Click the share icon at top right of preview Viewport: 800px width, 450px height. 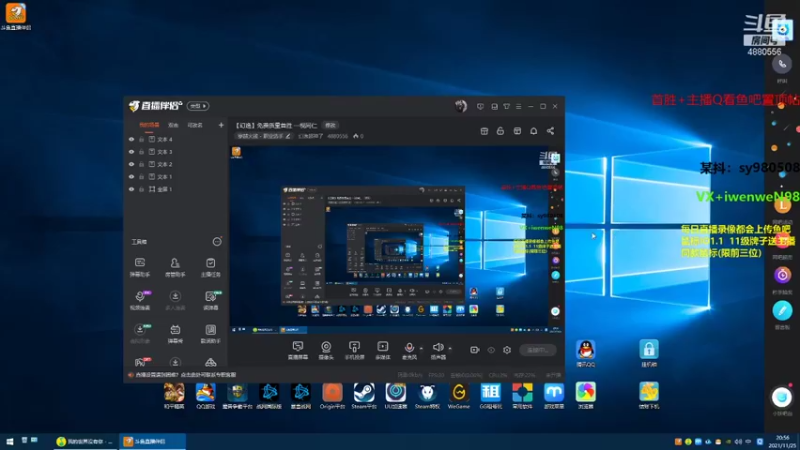[x=551, y=131]
